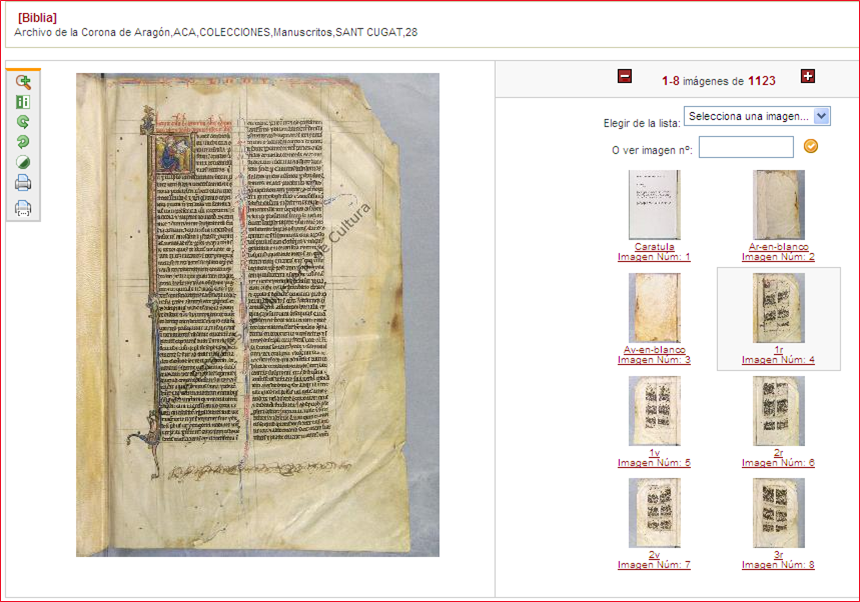Open the 1v thumbnail image
The height and width of the screenshot is (602, 860).
654,411
